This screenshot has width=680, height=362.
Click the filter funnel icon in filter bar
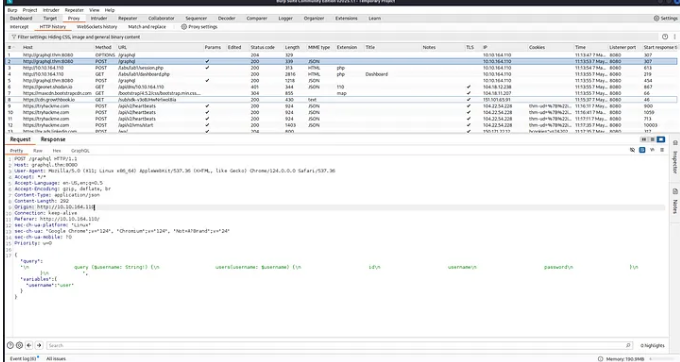(14, 37)
